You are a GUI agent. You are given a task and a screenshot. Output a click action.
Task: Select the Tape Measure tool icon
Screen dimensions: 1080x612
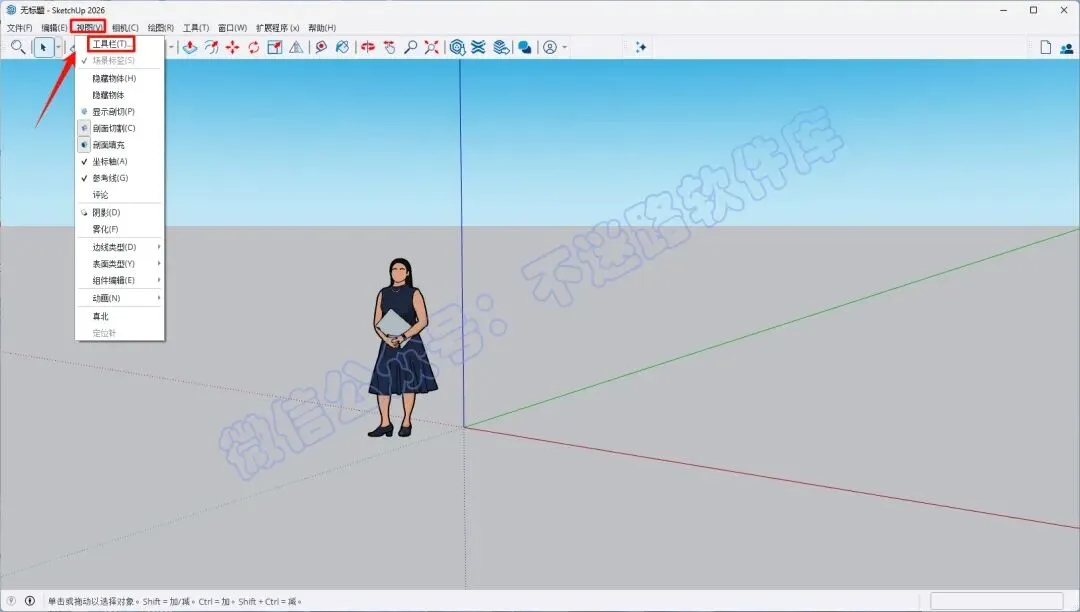point(321,47)
